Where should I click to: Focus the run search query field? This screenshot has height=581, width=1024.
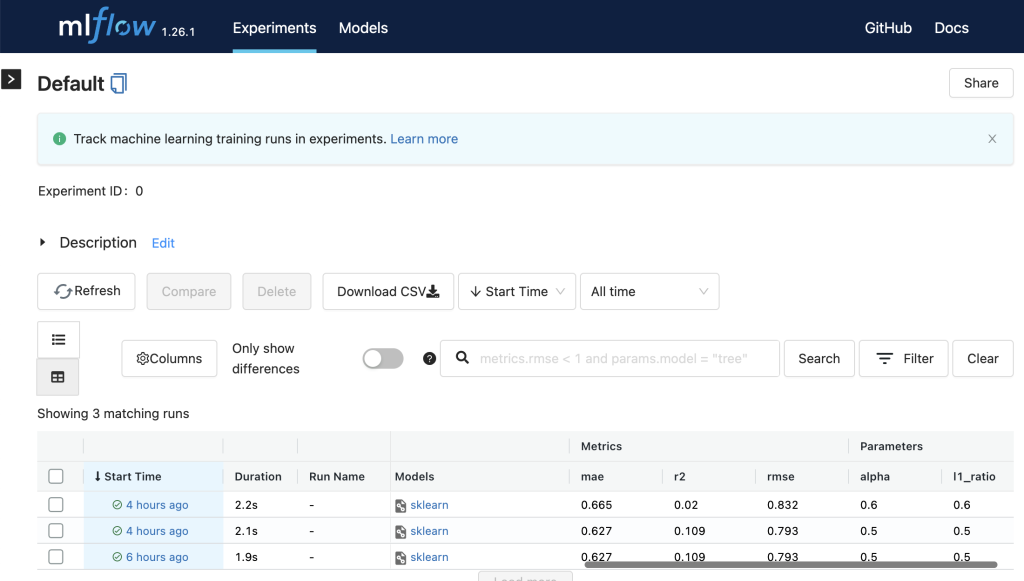pyautogui.click(x=620, y=359)
